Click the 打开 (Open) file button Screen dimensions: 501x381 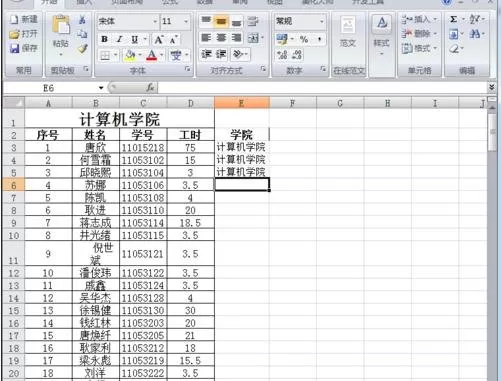tap(23, 34)
